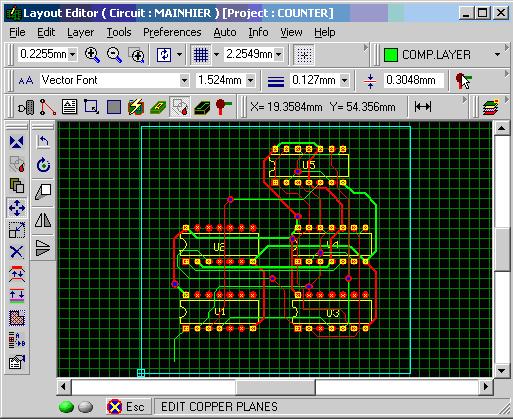
Task: Click the green padstack tool icon
Action: click(158, 107)
